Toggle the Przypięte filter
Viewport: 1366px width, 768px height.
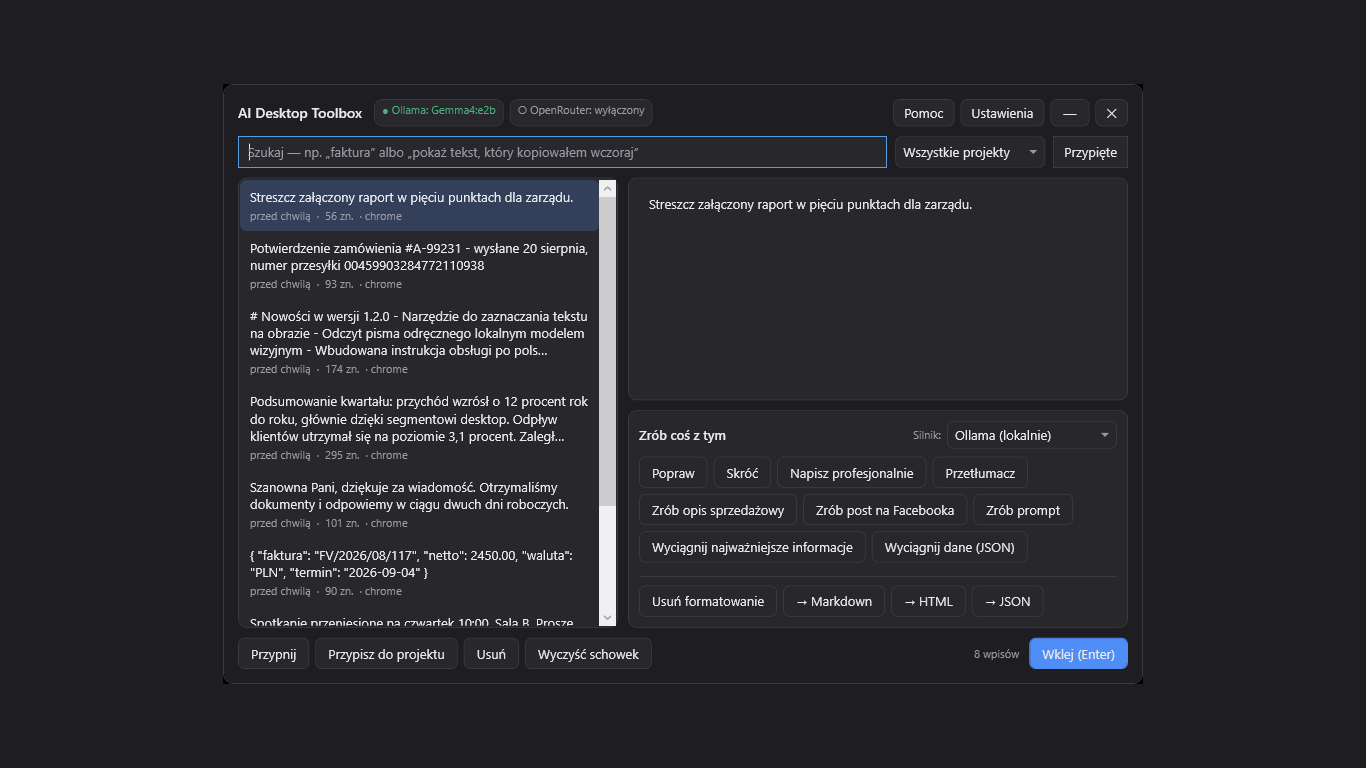(1090, 152)
